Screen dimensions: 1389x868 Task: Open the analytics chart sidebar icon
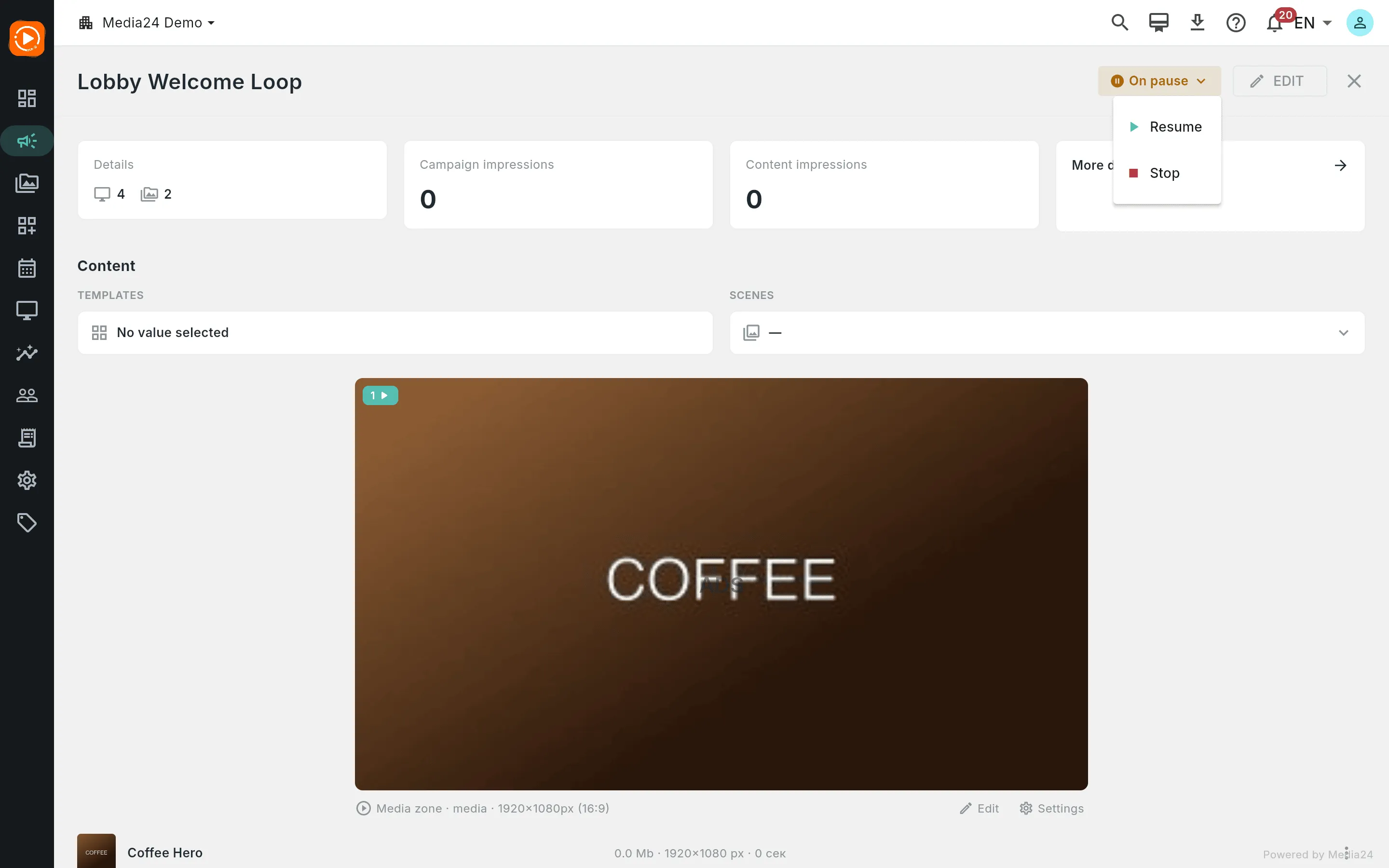click(x=27, y=353)
